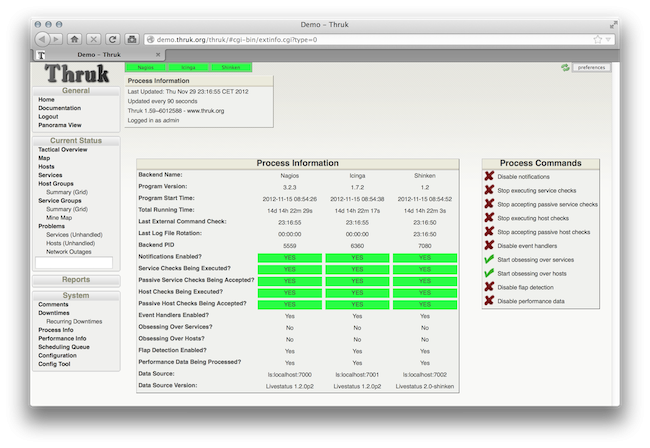Click red X beside Disable flap detection

pos(489,287)
